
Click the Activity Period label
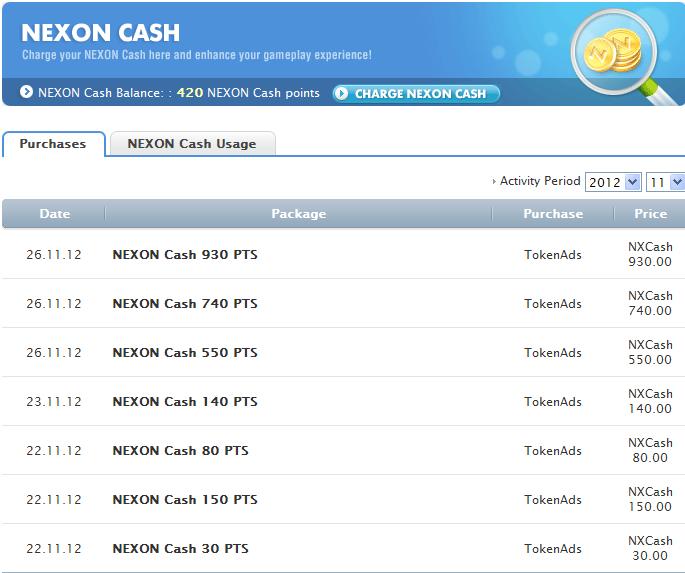click(540, 181)
